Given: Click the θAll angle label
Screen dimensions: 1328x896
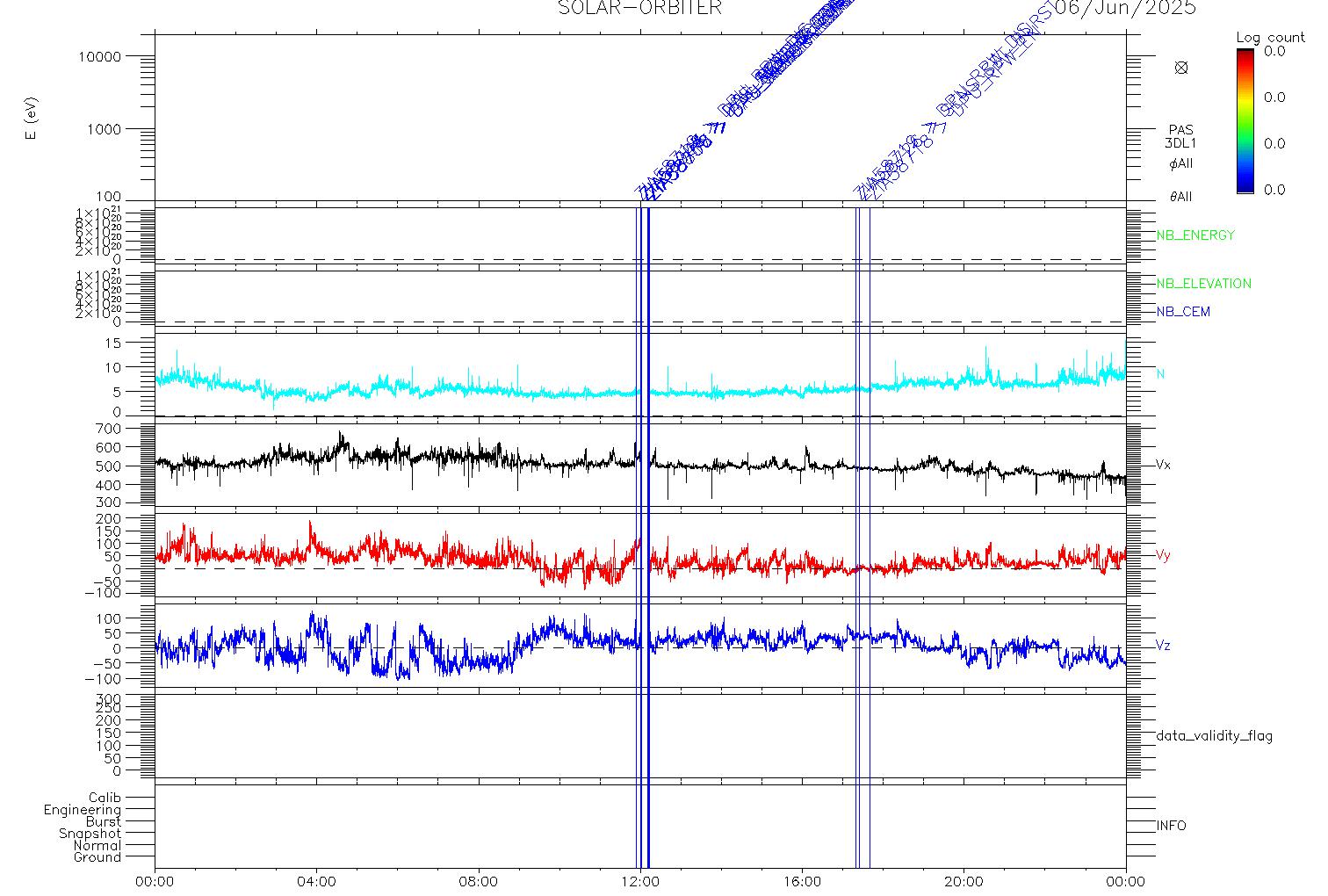Looking at the screenshot, I should pos(1181,197).
